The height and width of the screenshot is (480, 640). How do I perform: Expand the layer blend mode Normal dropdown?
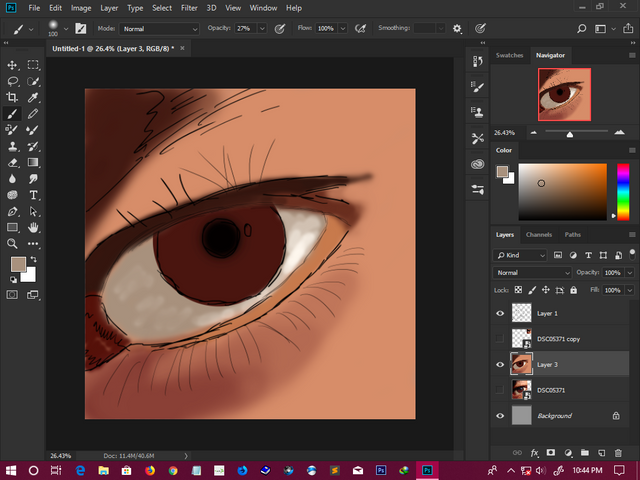pyautogui.click(x=533, y=272)
